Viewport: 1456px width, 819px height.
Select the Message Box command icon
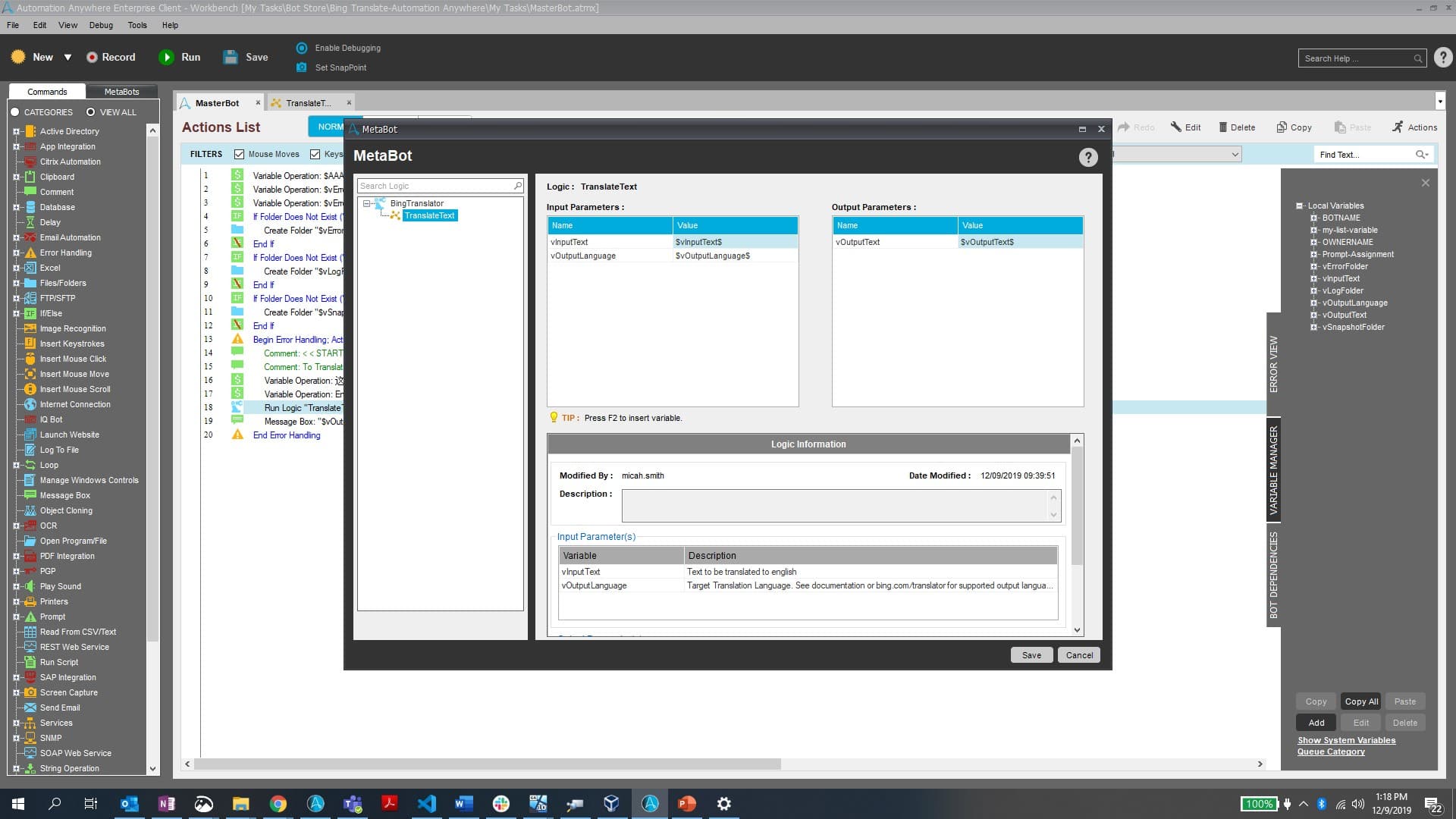[30, 495]
